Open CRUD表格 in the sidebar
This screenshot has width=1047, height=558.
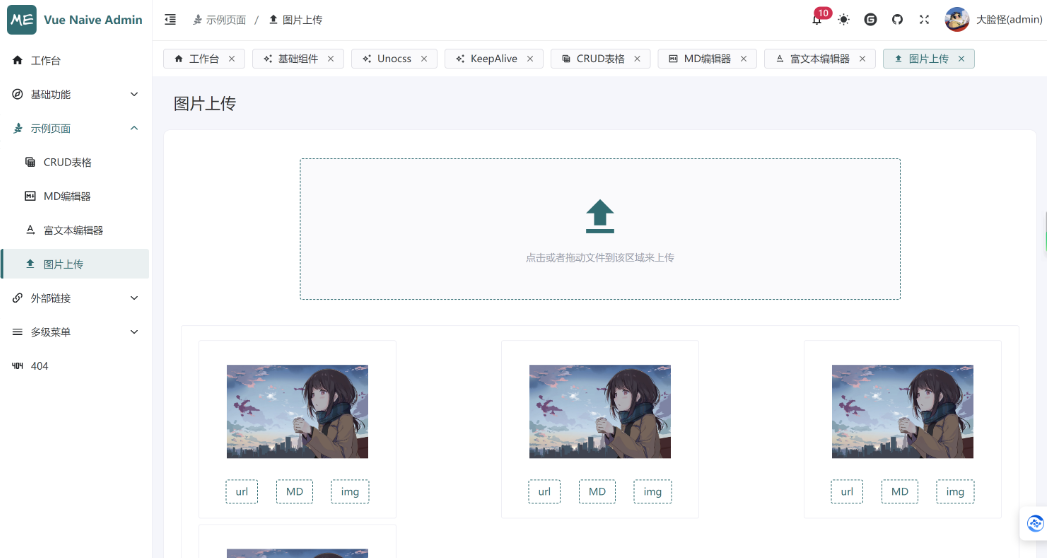75,162
